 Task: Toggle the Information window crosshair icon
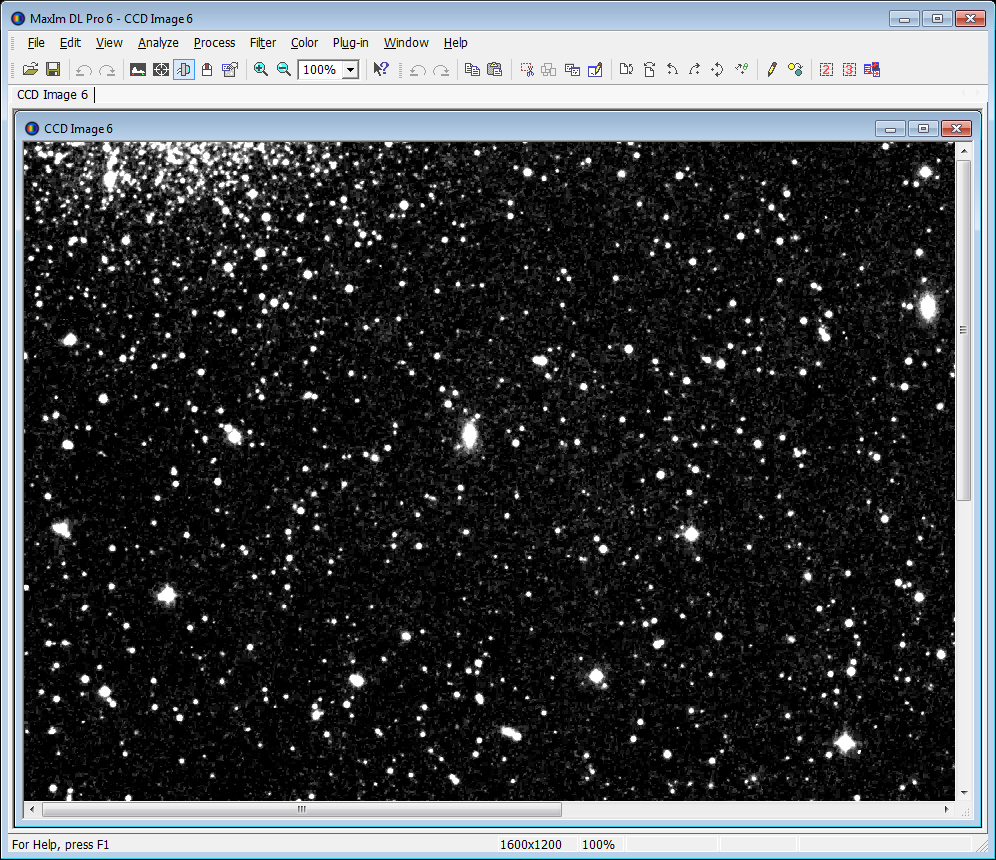pos(161,70)
